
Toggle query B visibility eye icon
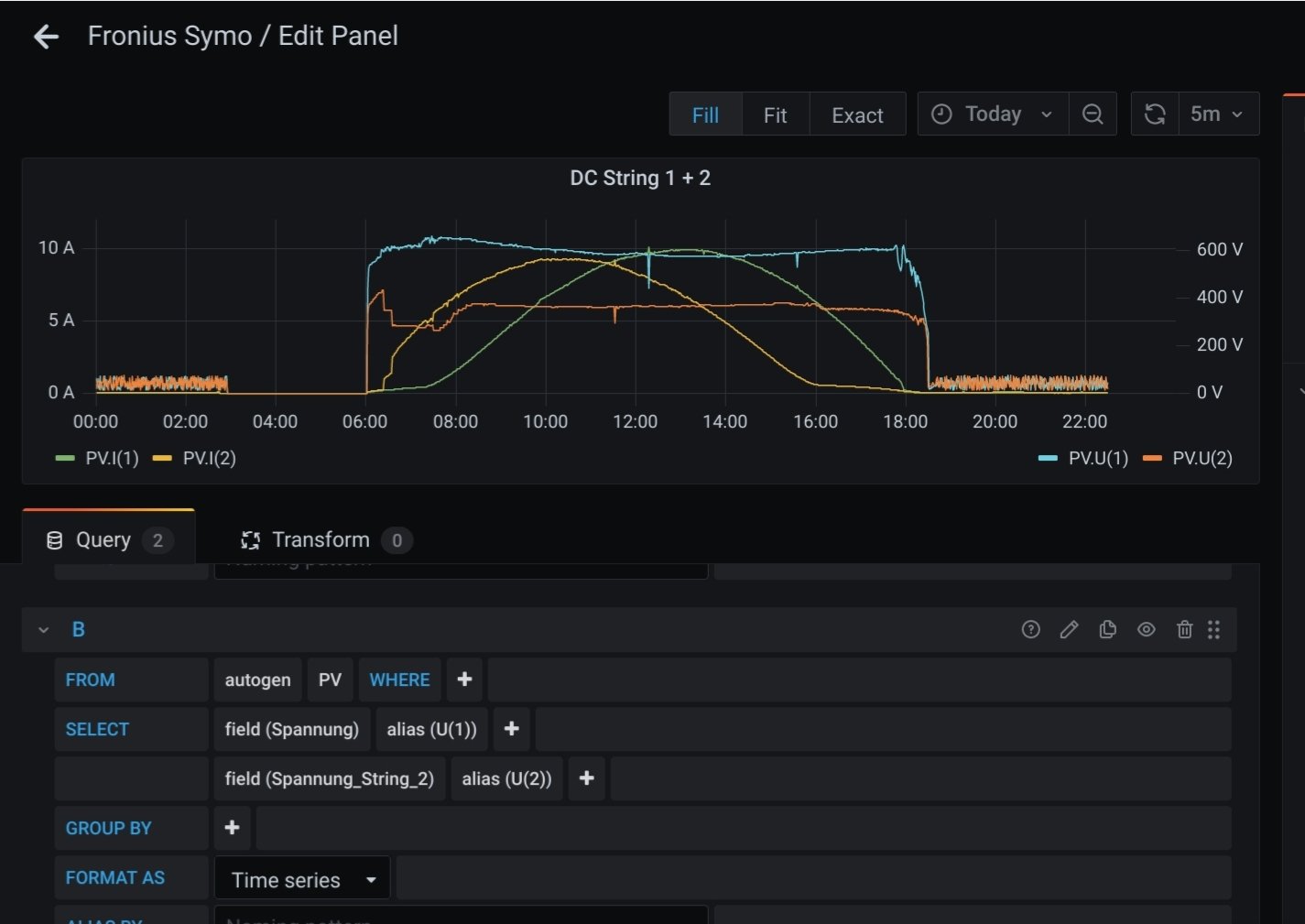coord(1146,629)
